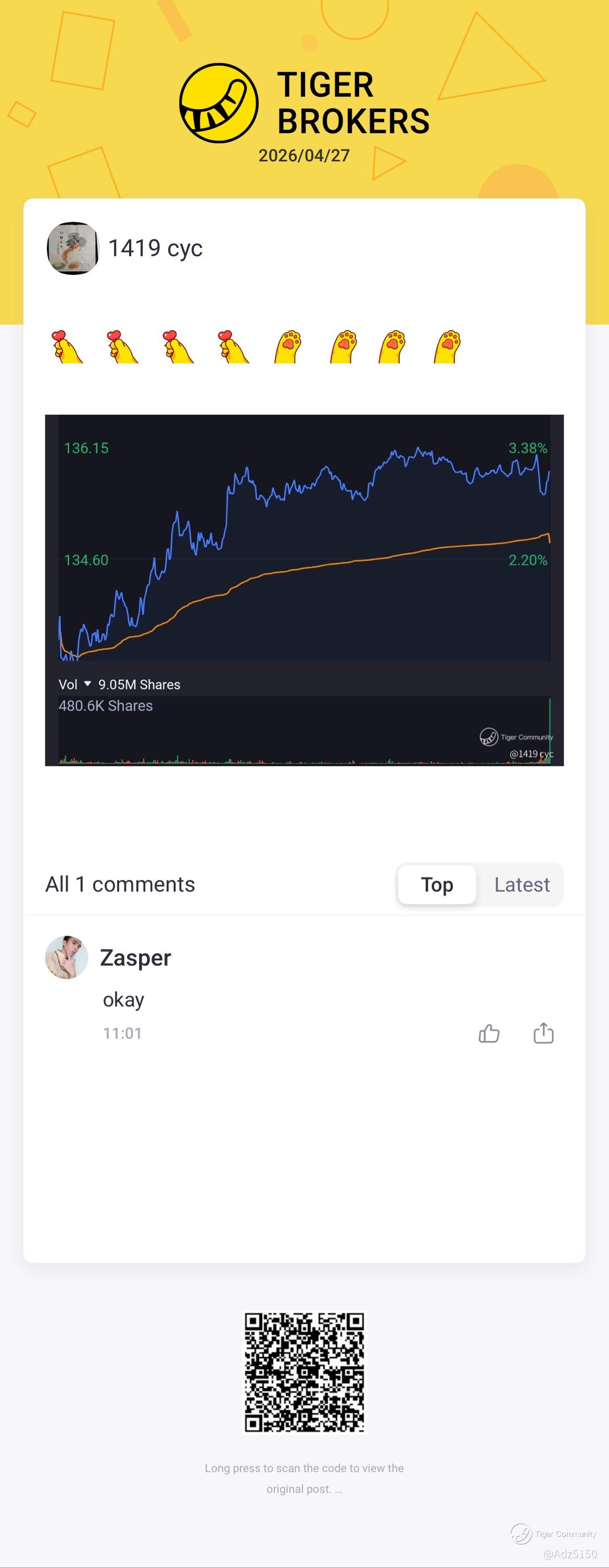Switch to the Top comments tab
609x1568 pixels.
point(437,884)
